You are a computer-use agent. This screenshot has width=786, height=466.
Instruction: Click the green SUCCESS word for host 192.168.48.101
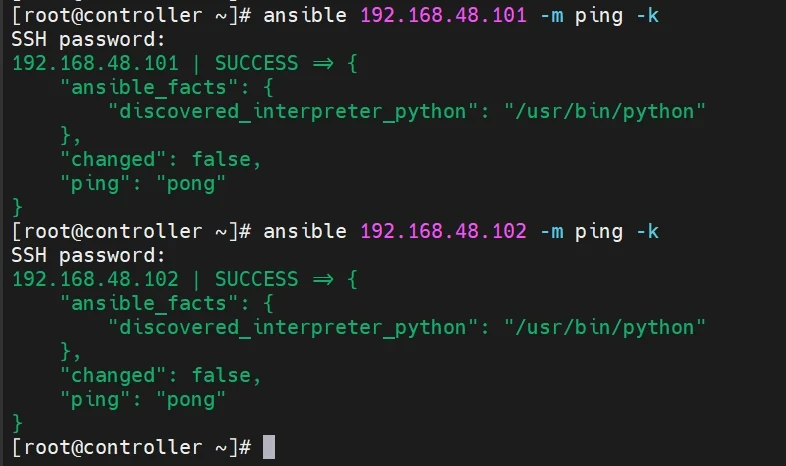click(256, 63)
